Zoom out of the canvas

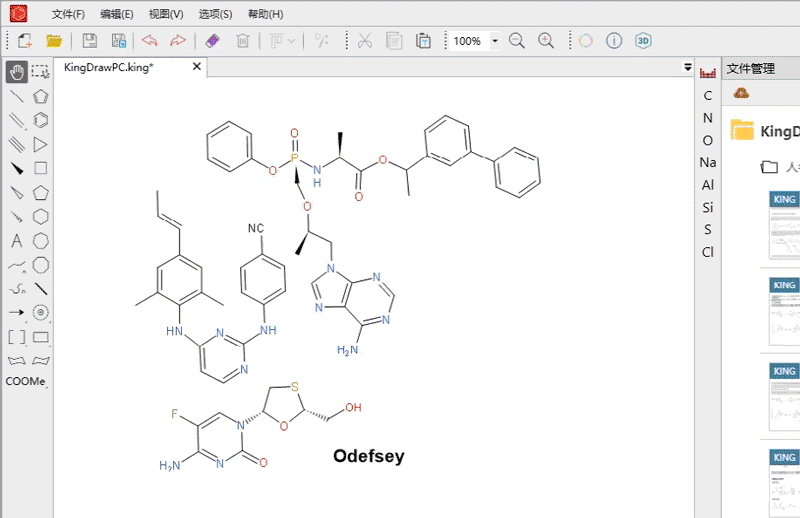(516, 41)
